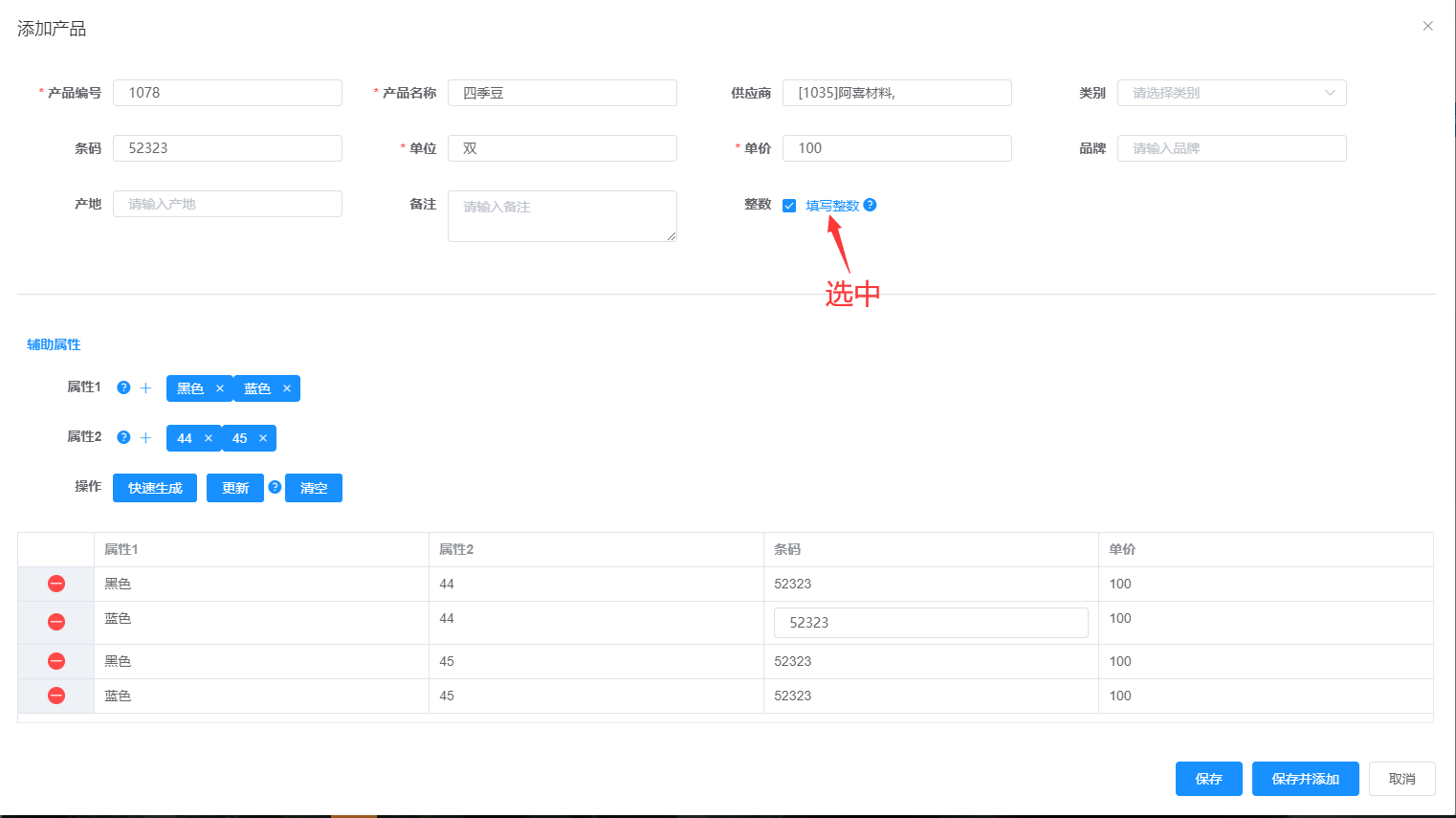Click the 辅助属性 section link
The height and width of the screenshot is (818, 1456).
tap(54, 344)
